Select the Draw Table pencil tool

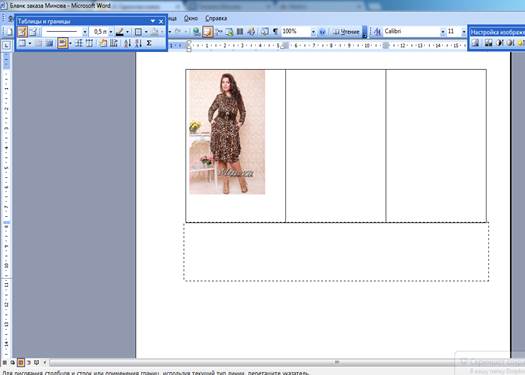pos(22,32)
